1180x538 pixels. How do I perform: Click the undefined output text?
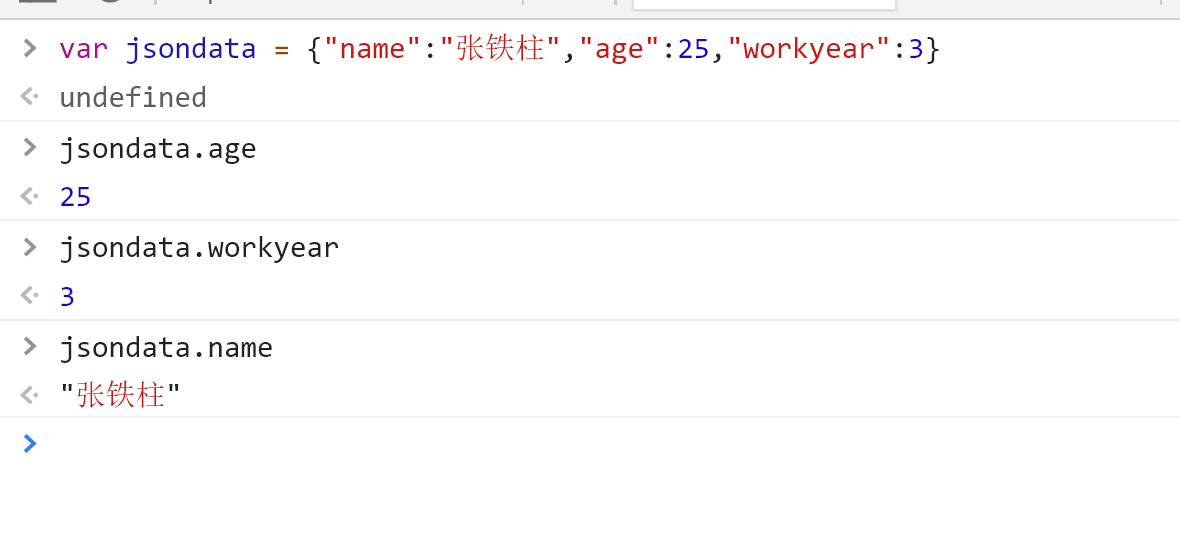(133, 98)
